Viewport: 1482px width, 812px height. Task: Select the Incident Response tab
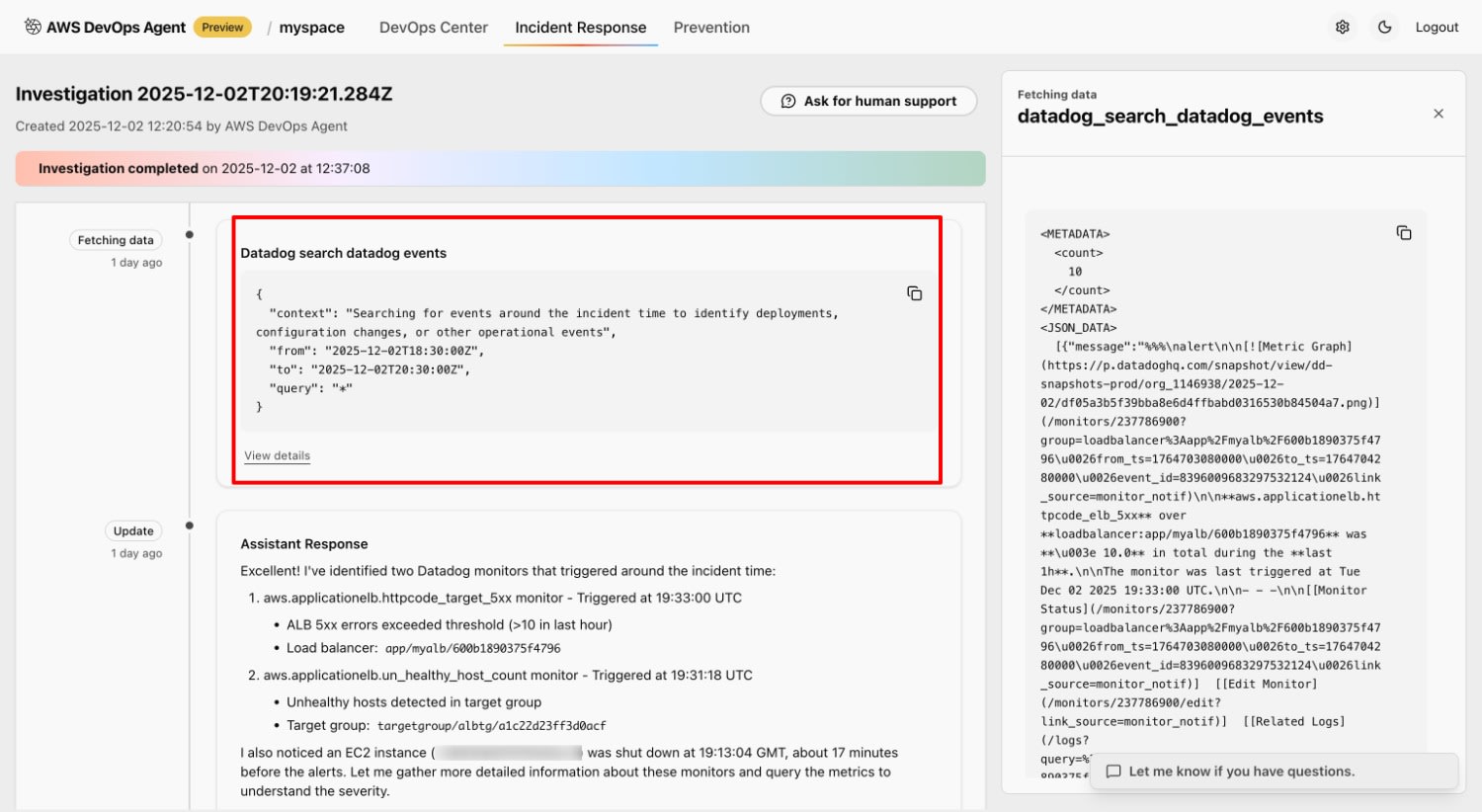tap(581, 28)
